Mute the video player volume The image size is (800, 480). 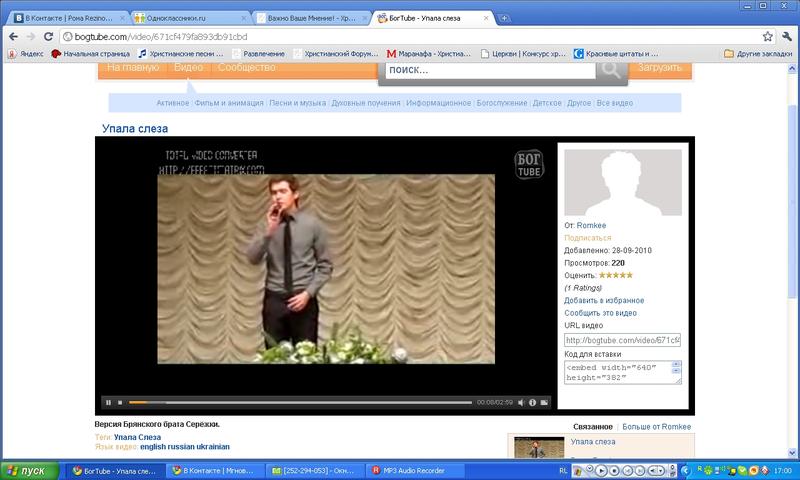(518, 403)
